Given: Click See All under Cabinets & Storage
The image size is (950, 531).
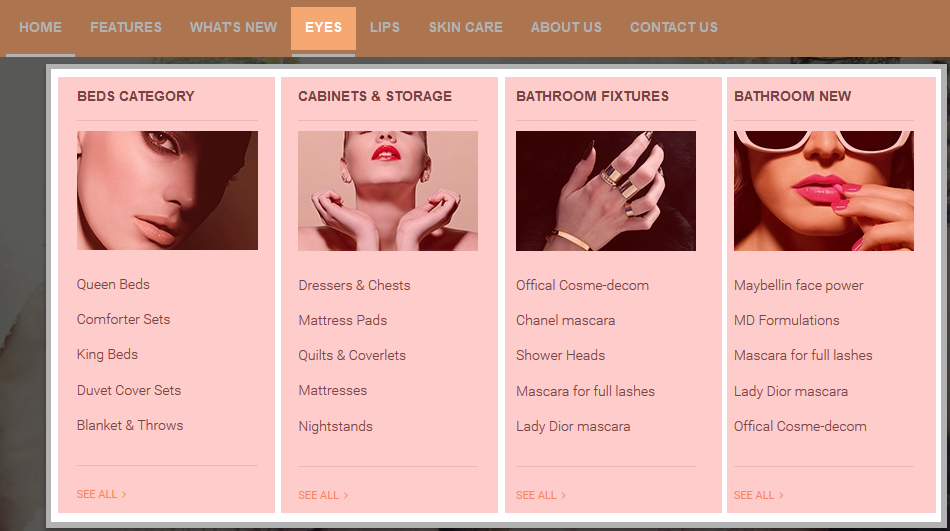Looking at the screenshot, I should pyautogui.click(x=323, y=495).
